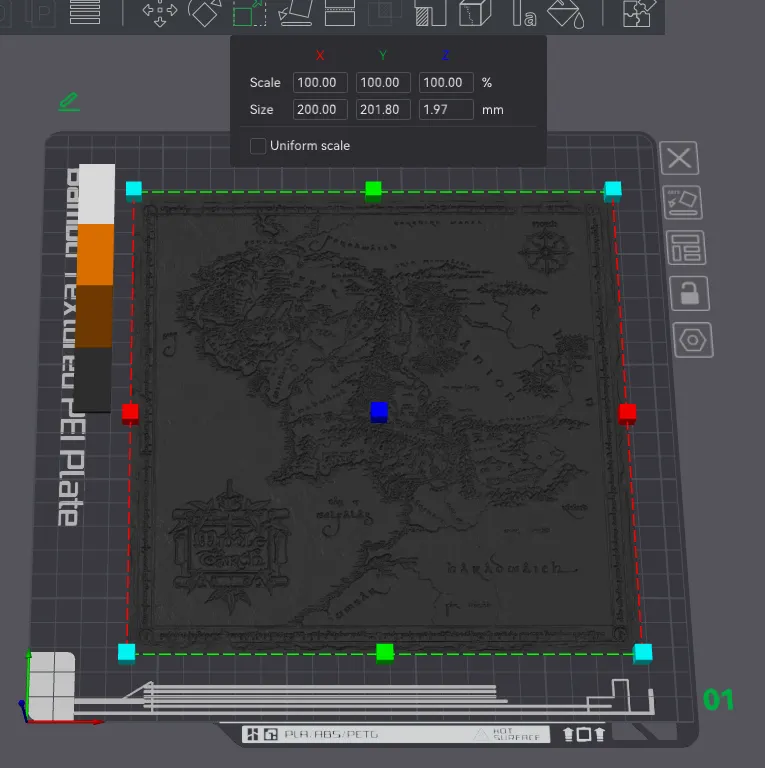Click the bottom green Y scale handle

coord(384,653)
